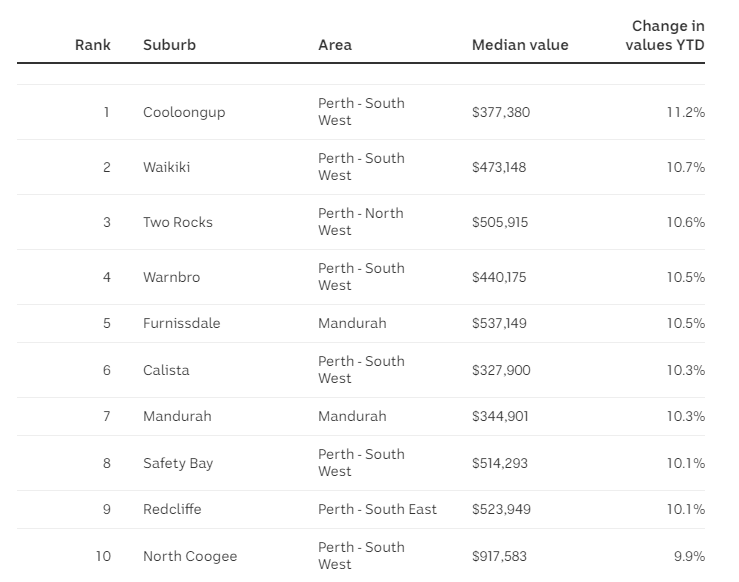Click the Perth - South East area cell
This screenshot has height=582, width=739.
point(378,509)
